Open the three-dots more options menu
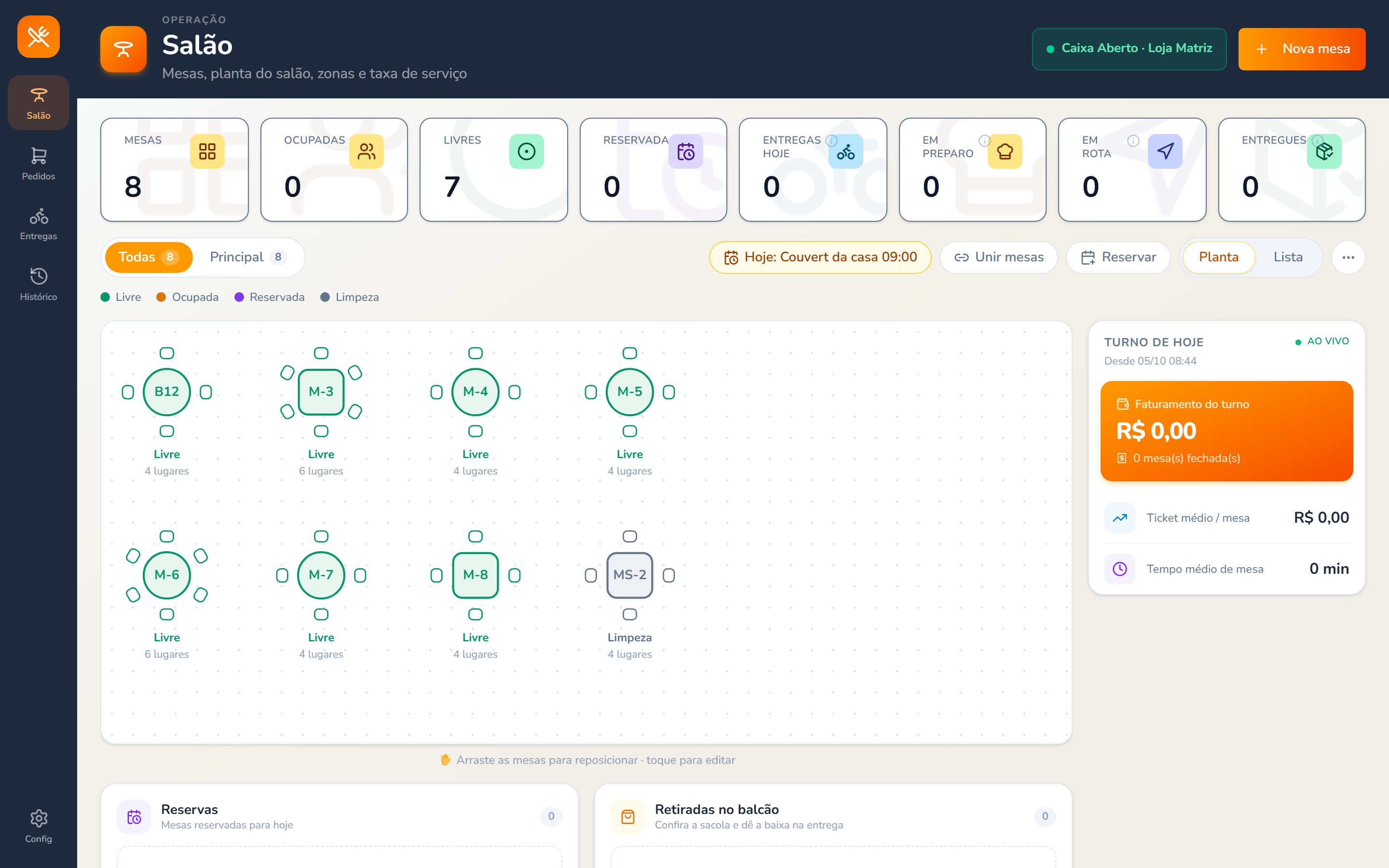This screenshot has width=1389, height=868. point(1348,257)
